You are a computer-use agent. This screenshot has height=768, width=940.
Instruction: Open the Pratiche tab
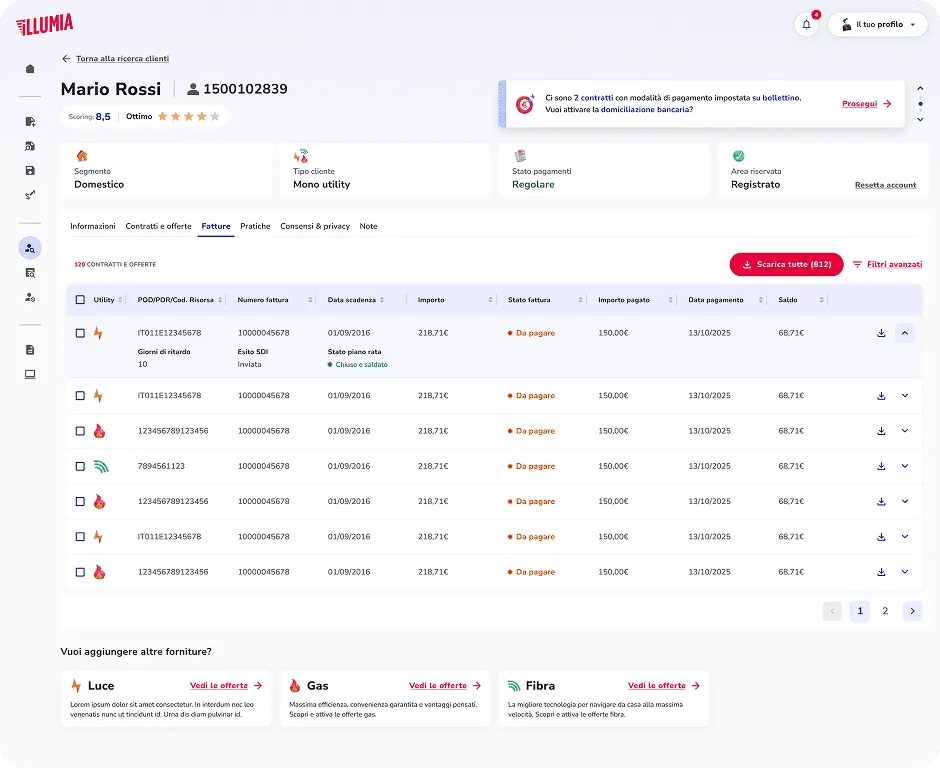(255, 227)
